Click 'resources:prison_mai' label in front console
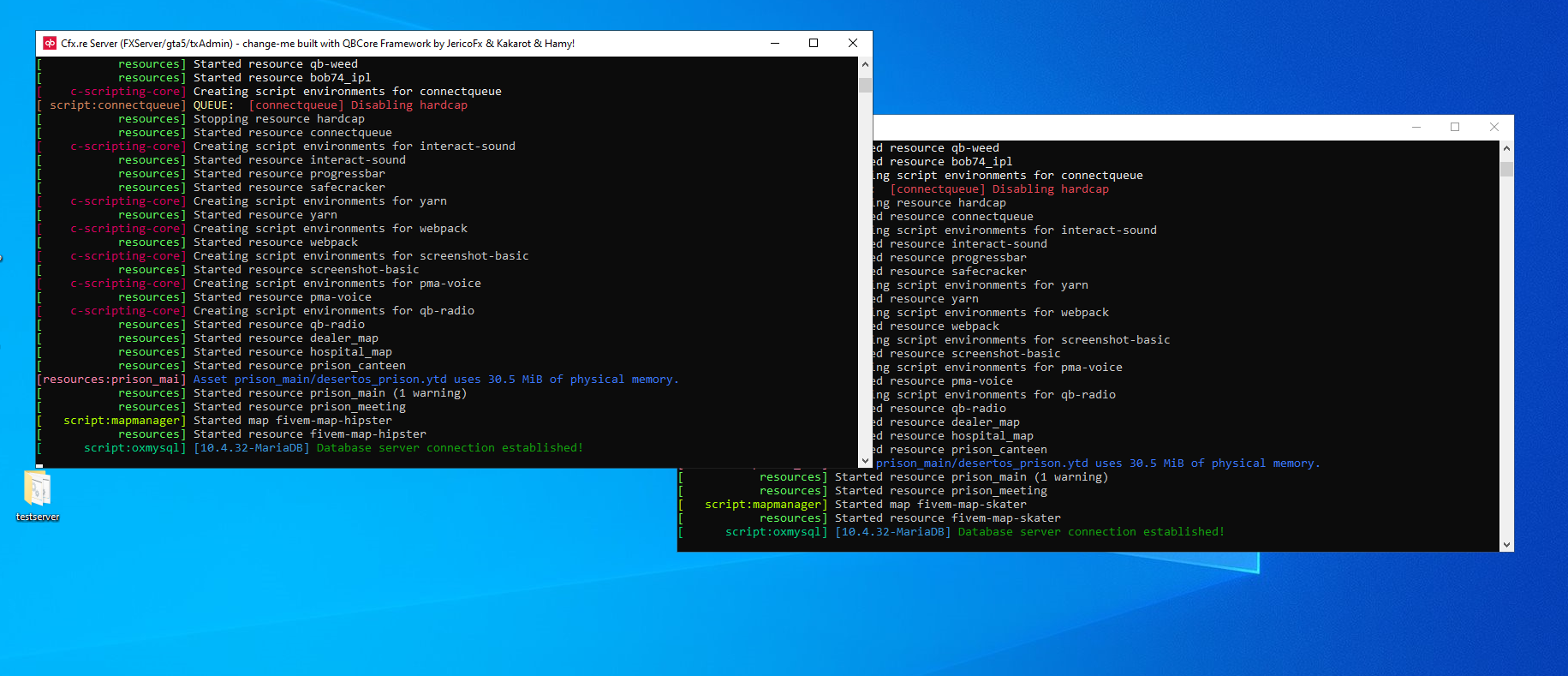 point(111,380)
